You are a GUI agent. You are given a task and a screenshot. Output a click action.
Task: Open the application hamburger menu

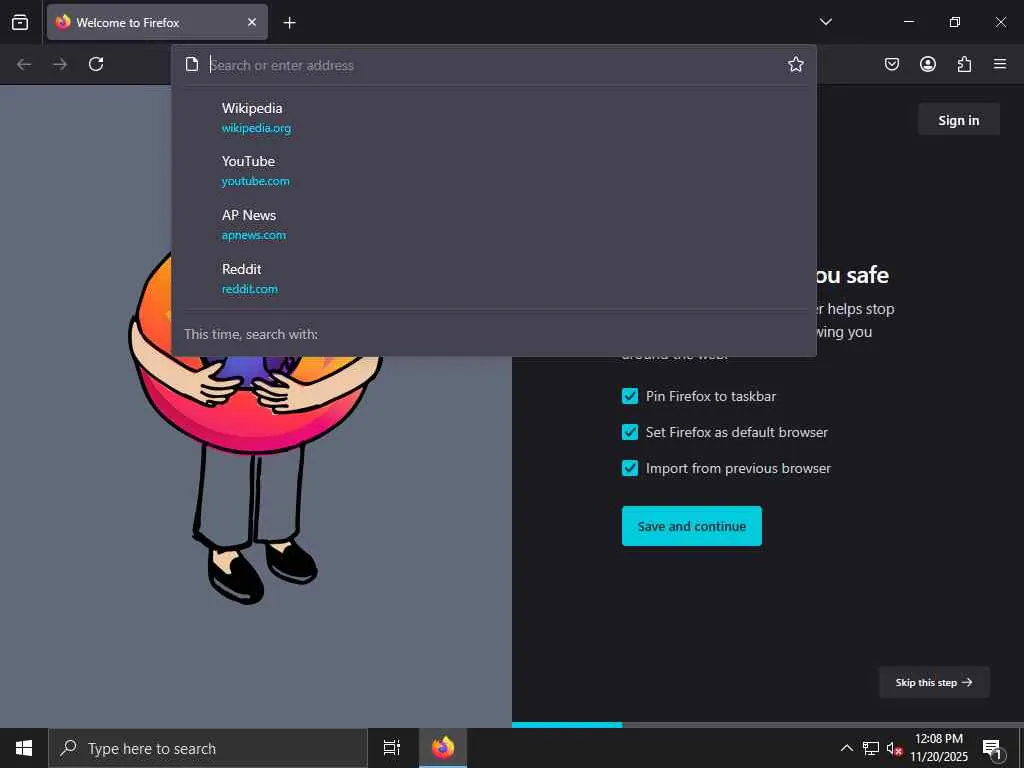1000,64
